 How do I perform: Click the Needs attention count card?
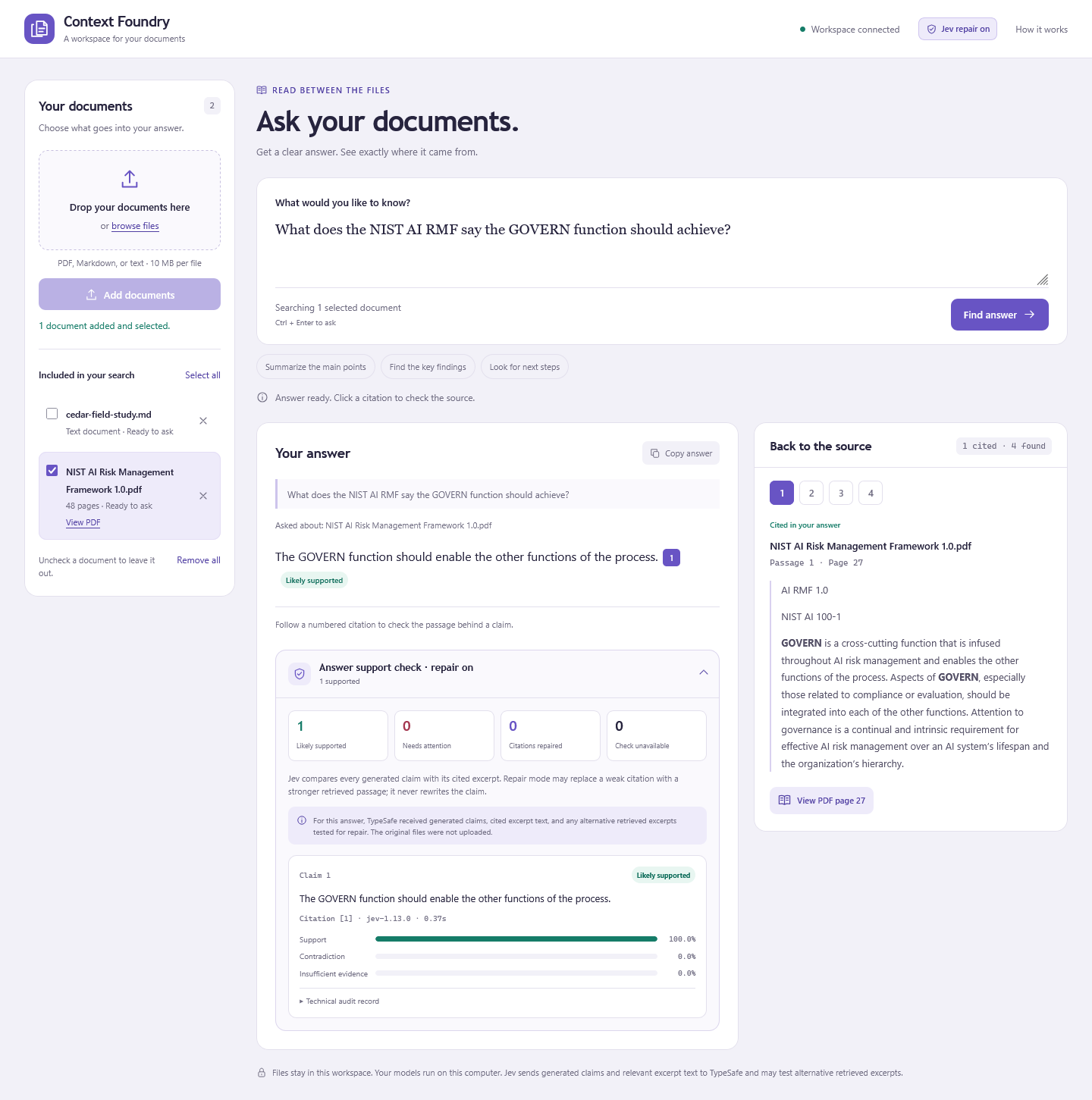point(444,735)
